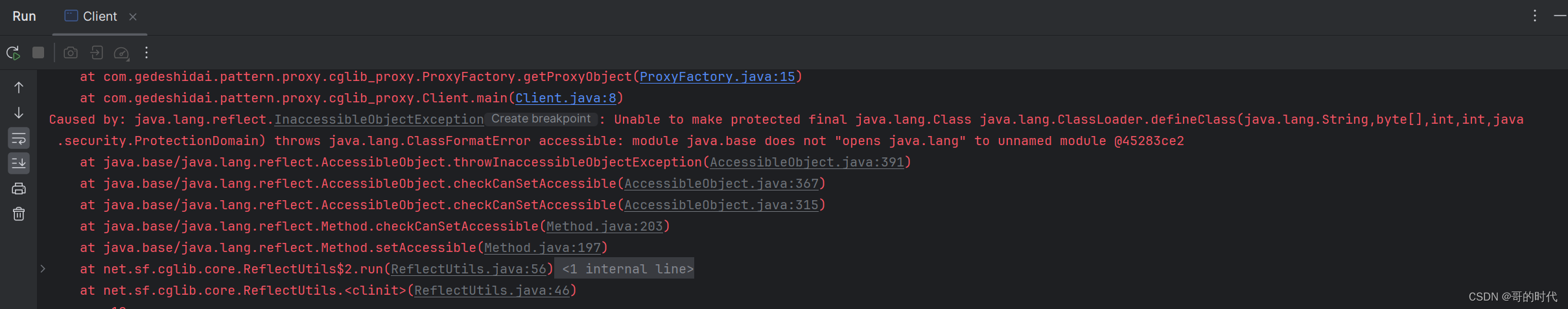Jump up the stack trace with the up arrow
This screenshot has width=1568, height=309.
(x=19, y=87)
